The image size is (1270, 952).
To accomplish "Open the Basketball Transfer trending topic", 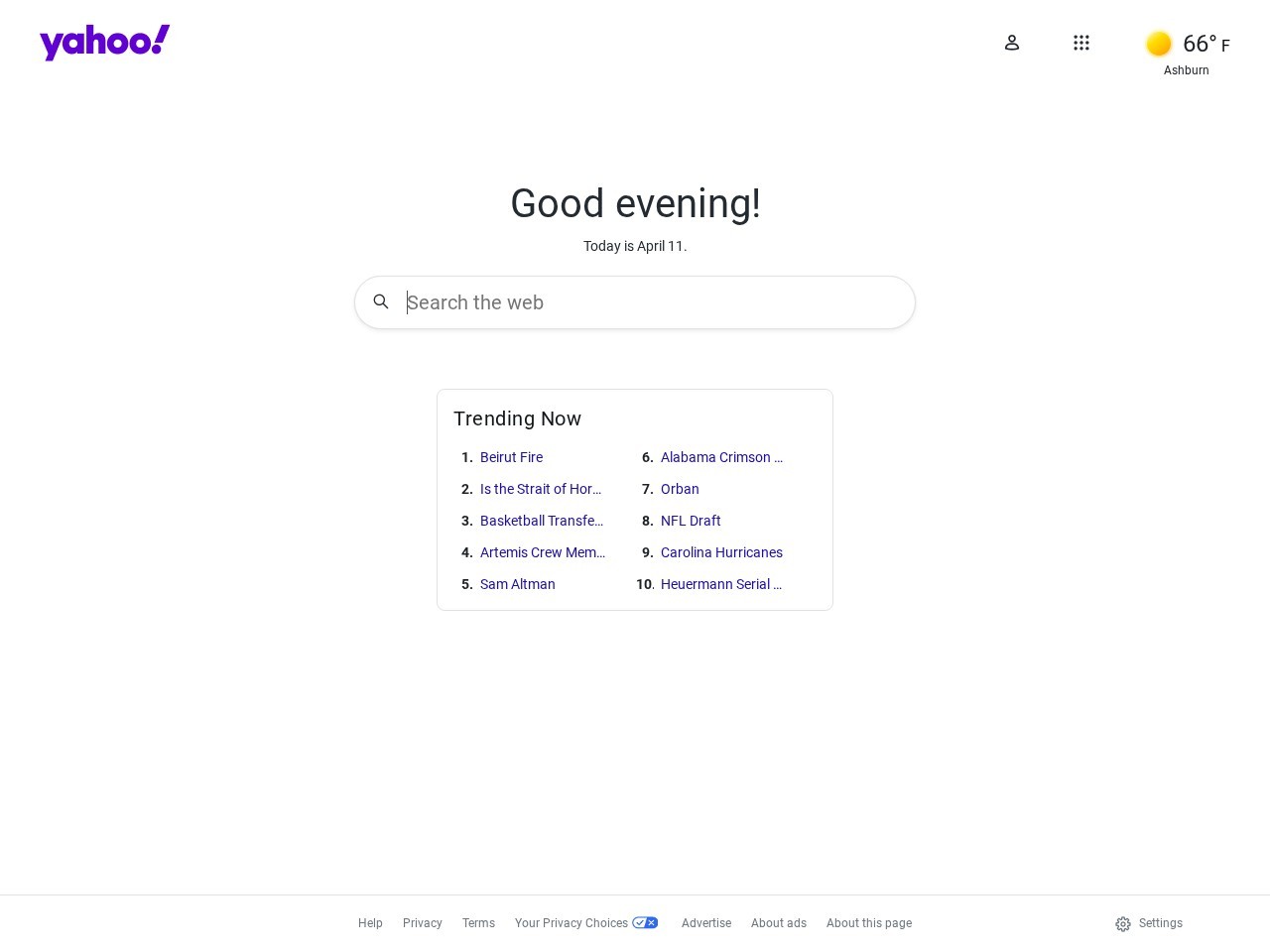I will coord(542,521).
